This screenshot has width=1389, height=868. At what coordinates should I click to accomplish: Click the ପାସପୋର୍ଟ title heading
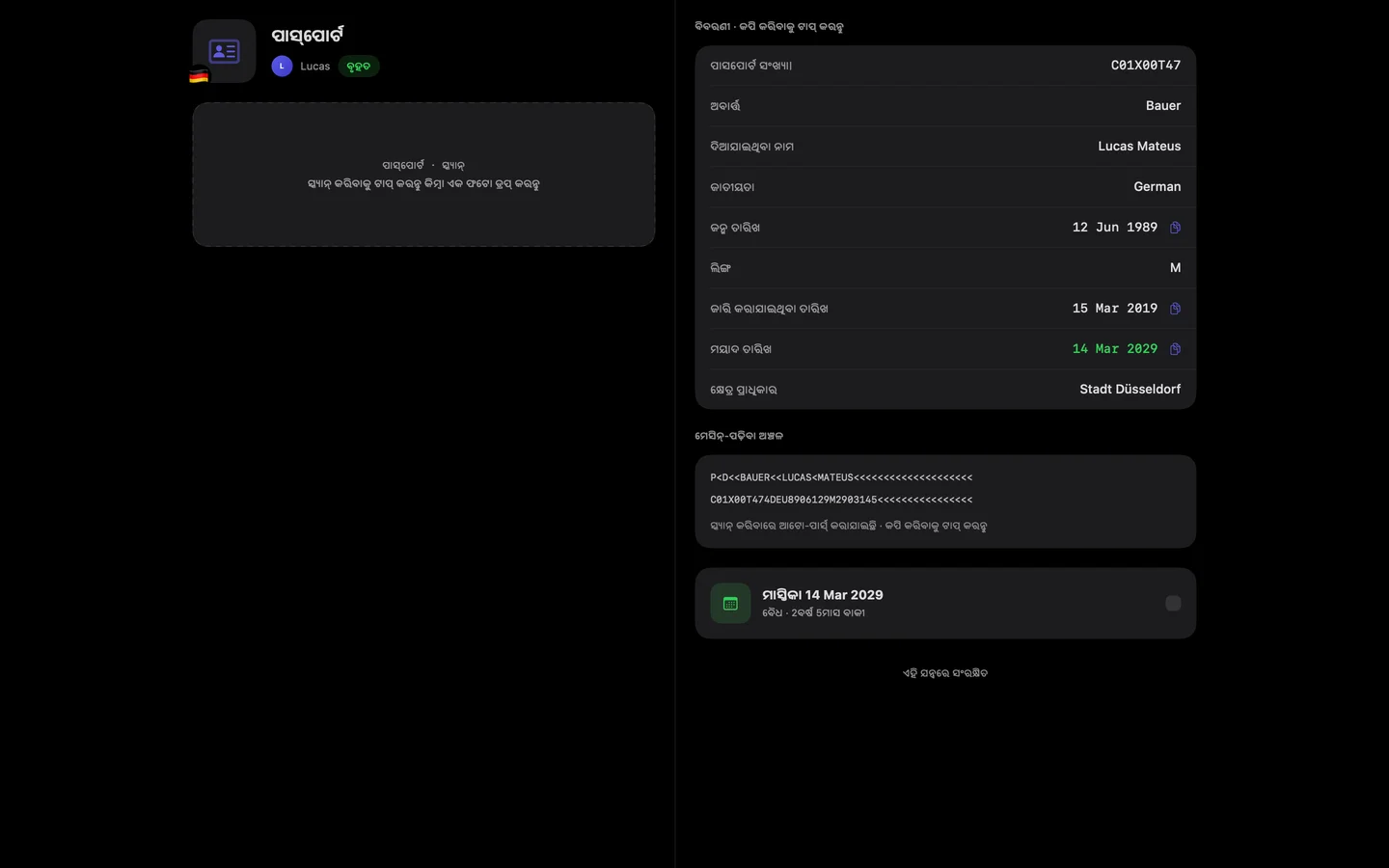pos(307,36)
